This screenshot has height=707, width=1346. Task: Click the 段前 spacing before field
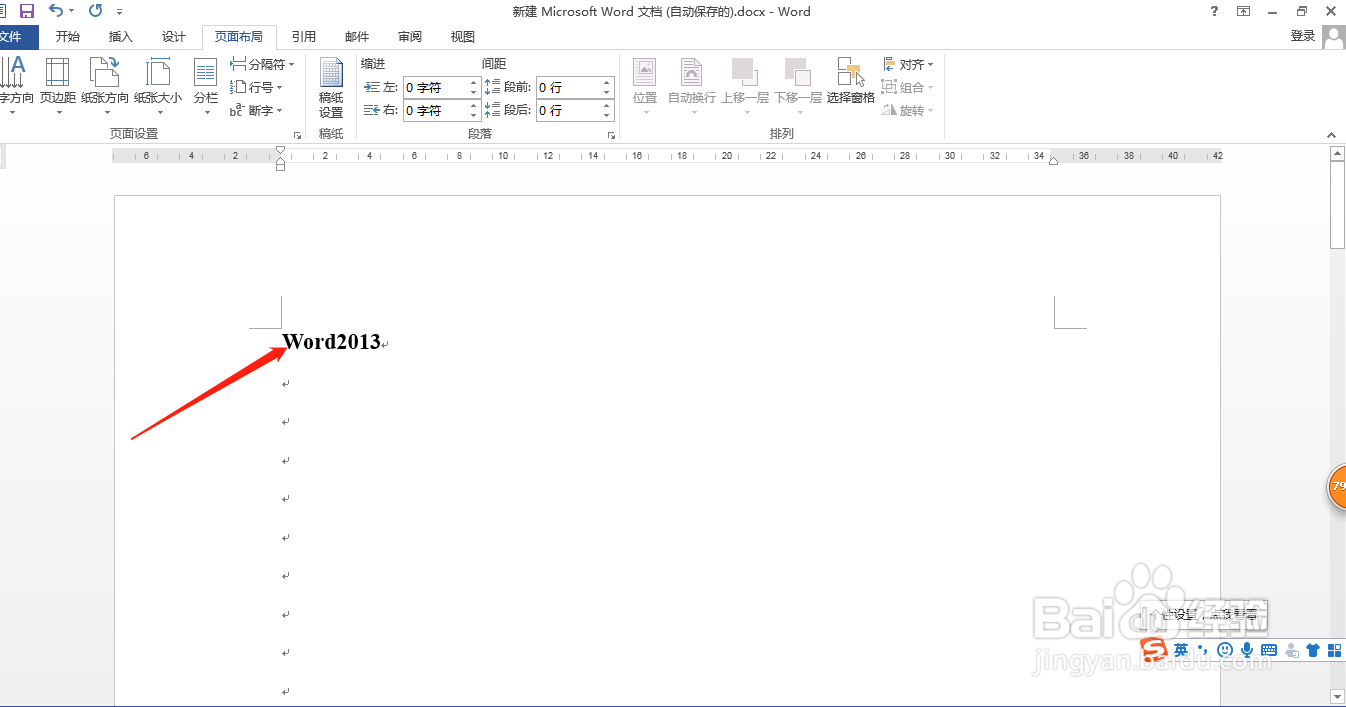pos(568,87)
